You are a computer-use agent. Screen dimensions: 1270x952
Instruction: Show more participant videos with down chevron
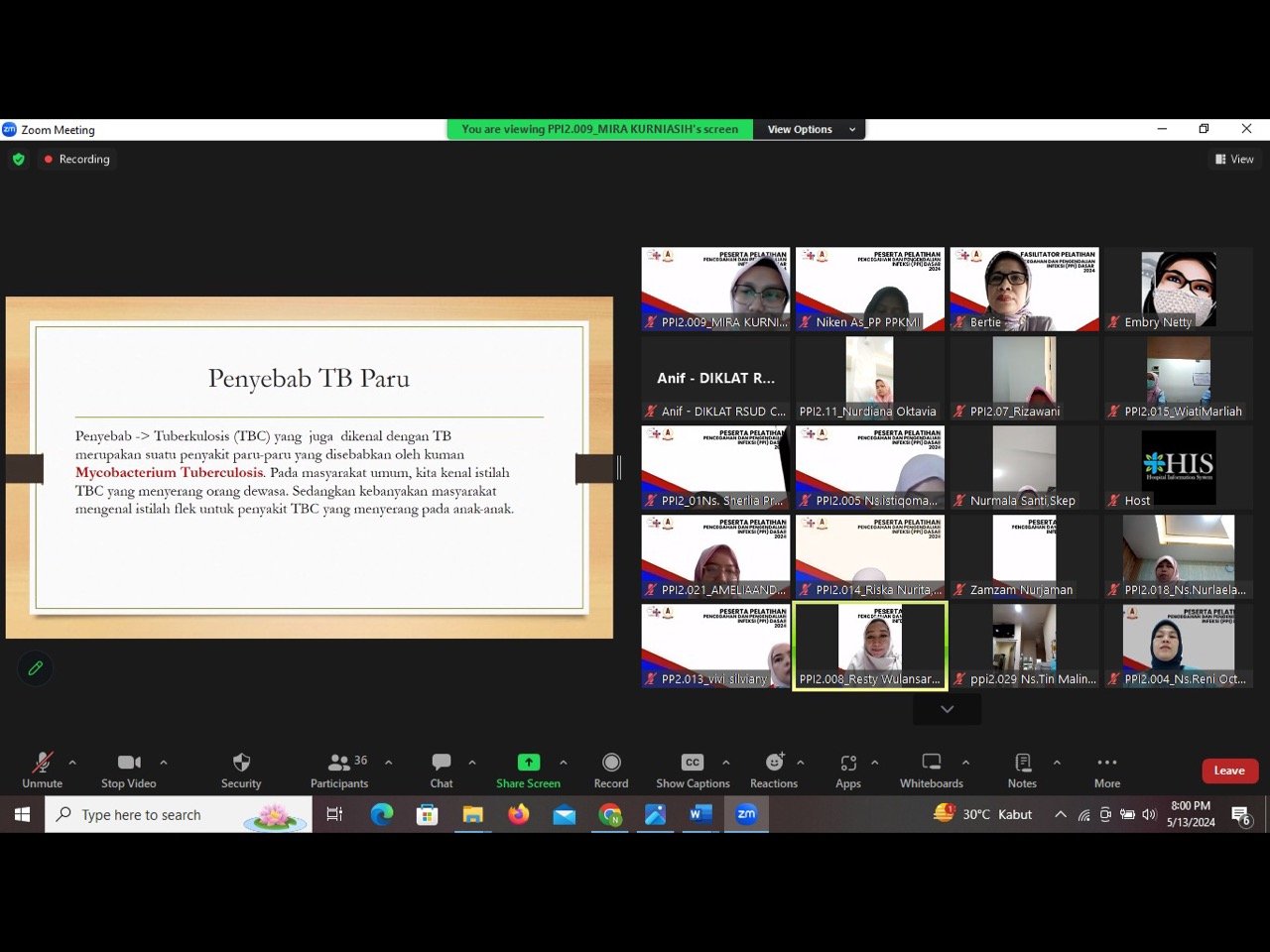(947, 709)
